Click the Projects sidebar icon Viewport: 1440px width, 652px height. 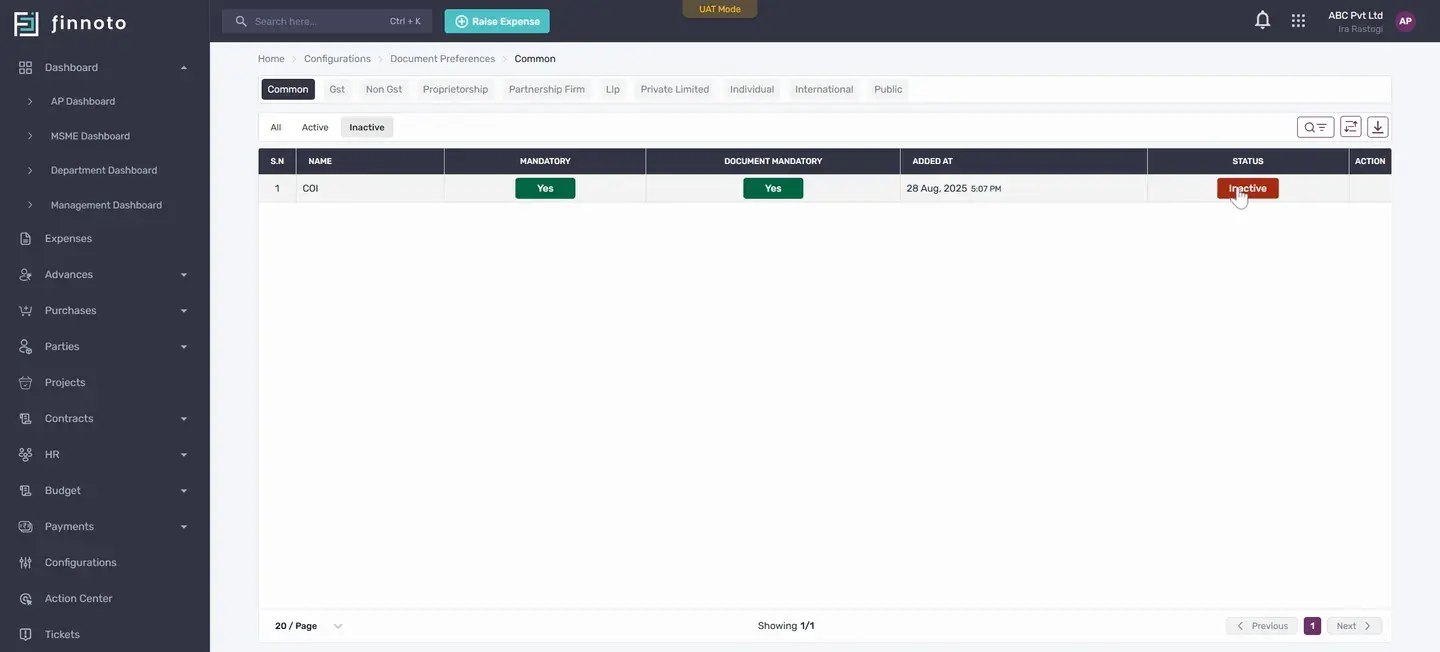coord(26,382)
